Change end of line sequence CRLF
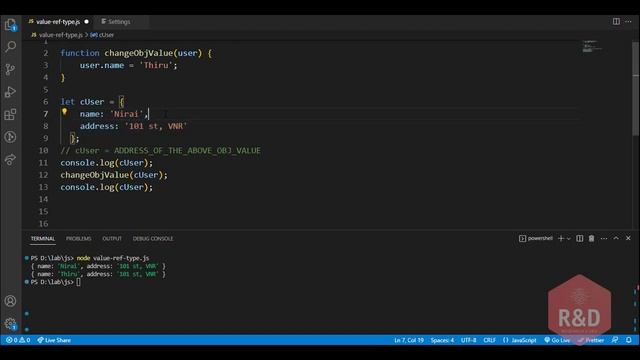Screen dimensions: 640x360 [489, 340]
